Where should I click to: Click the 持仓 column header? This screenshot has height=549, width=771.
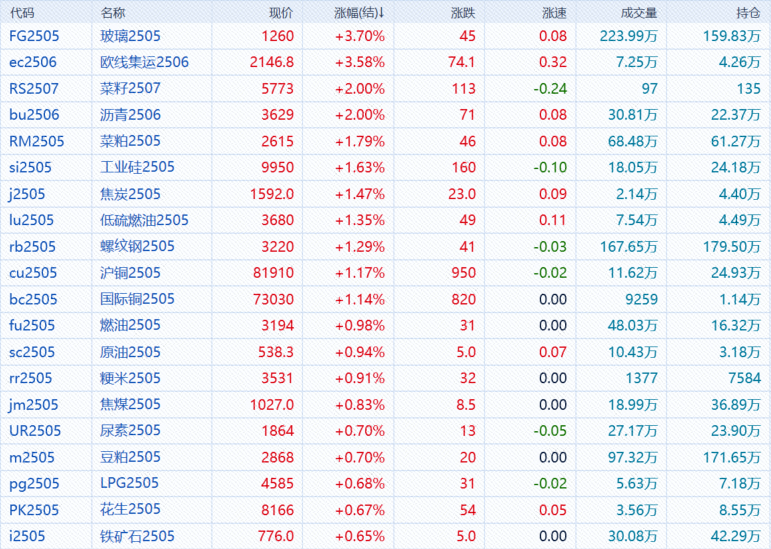(747, 13)
